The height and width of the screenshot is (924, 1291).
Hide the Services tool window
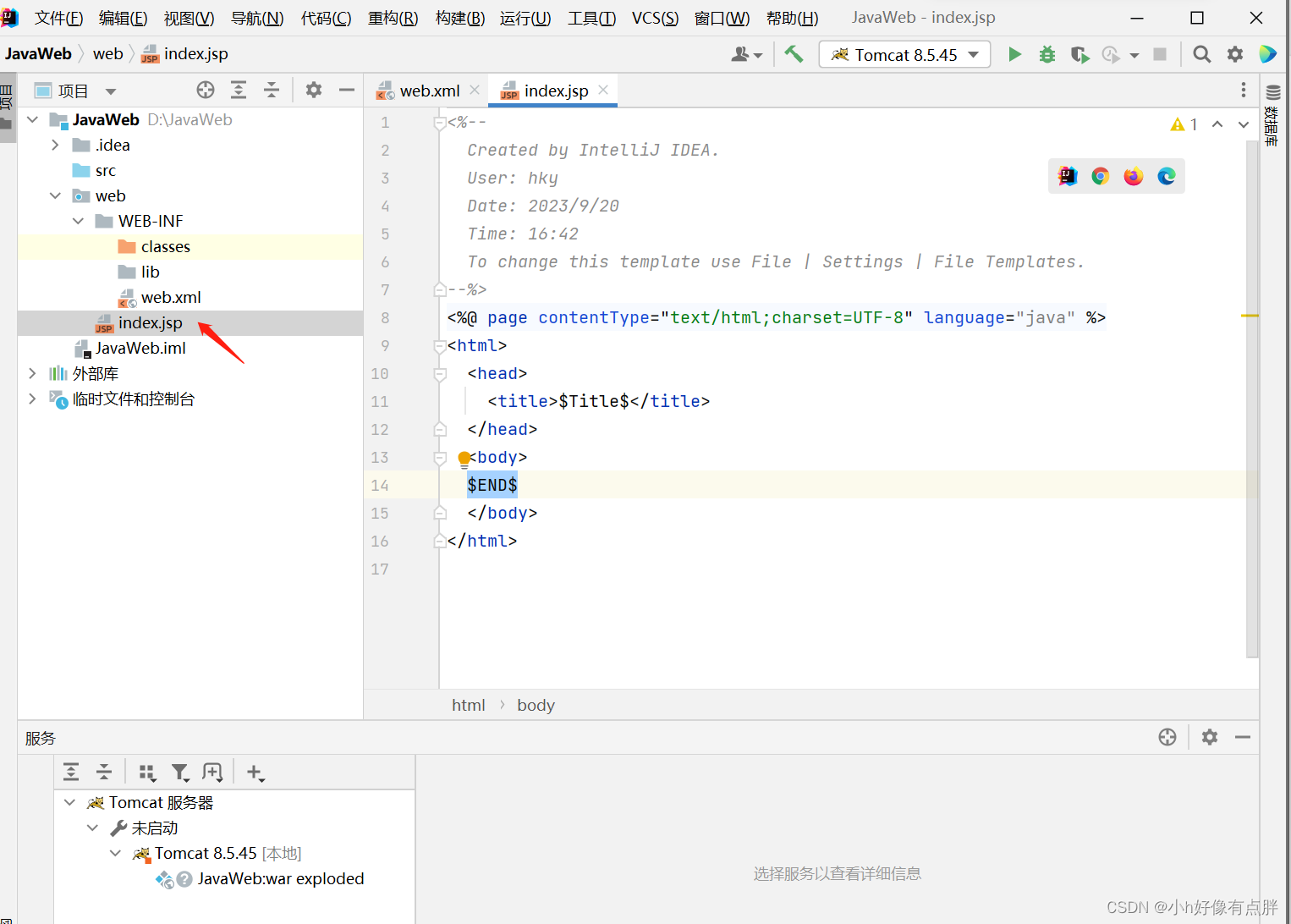coord(1243,737)
